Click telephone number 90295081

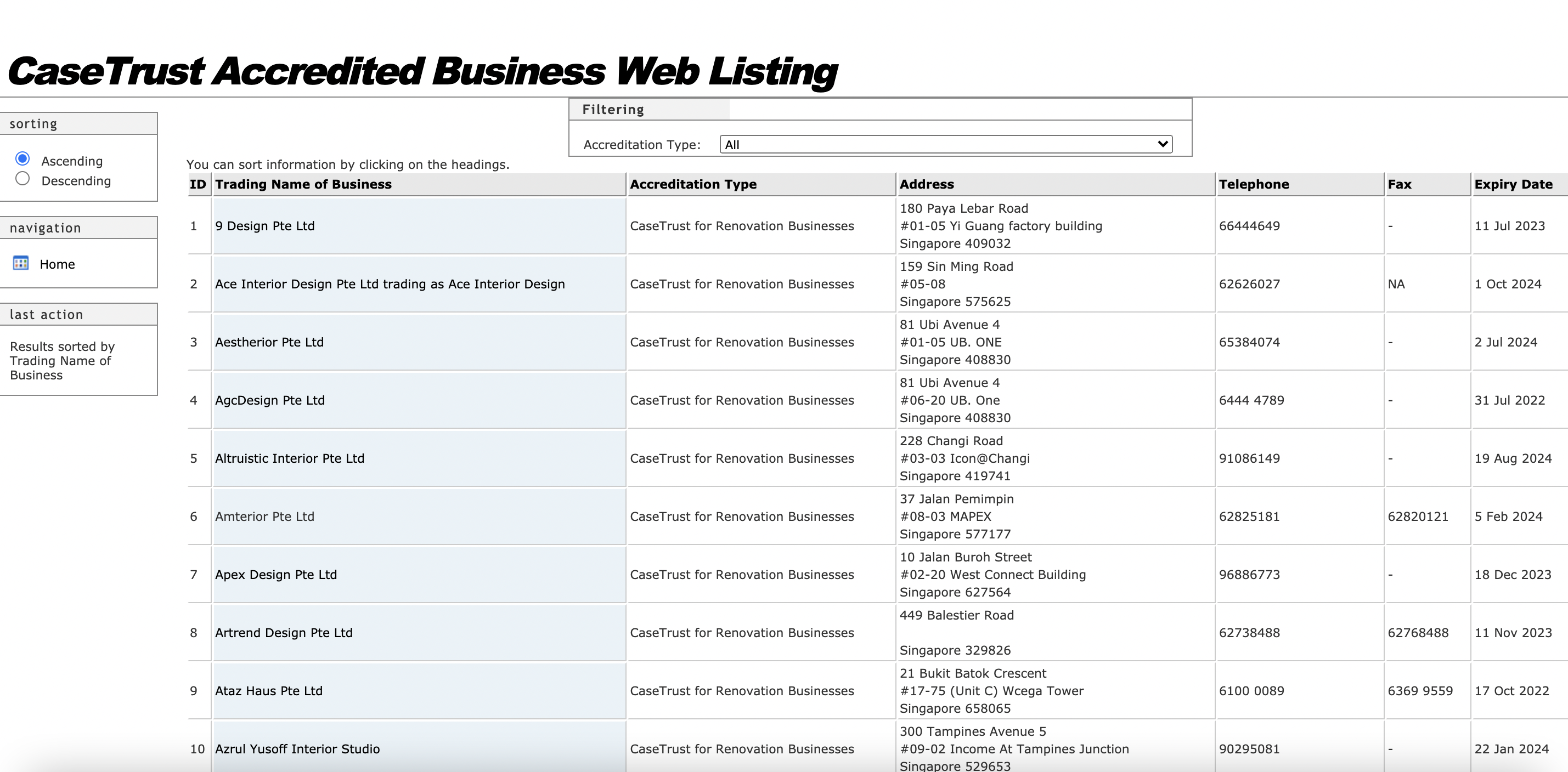(x=1249, y=749)
